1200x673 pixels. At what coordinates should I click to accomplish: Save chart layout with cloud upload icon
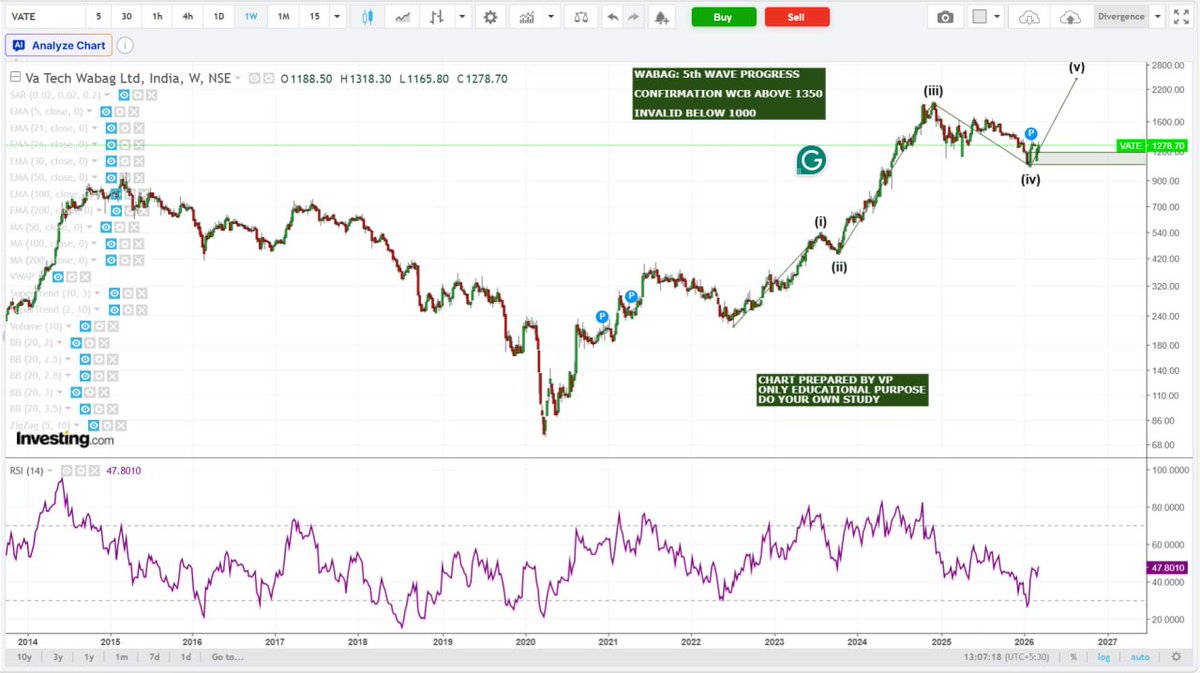tap(1069, 17)
